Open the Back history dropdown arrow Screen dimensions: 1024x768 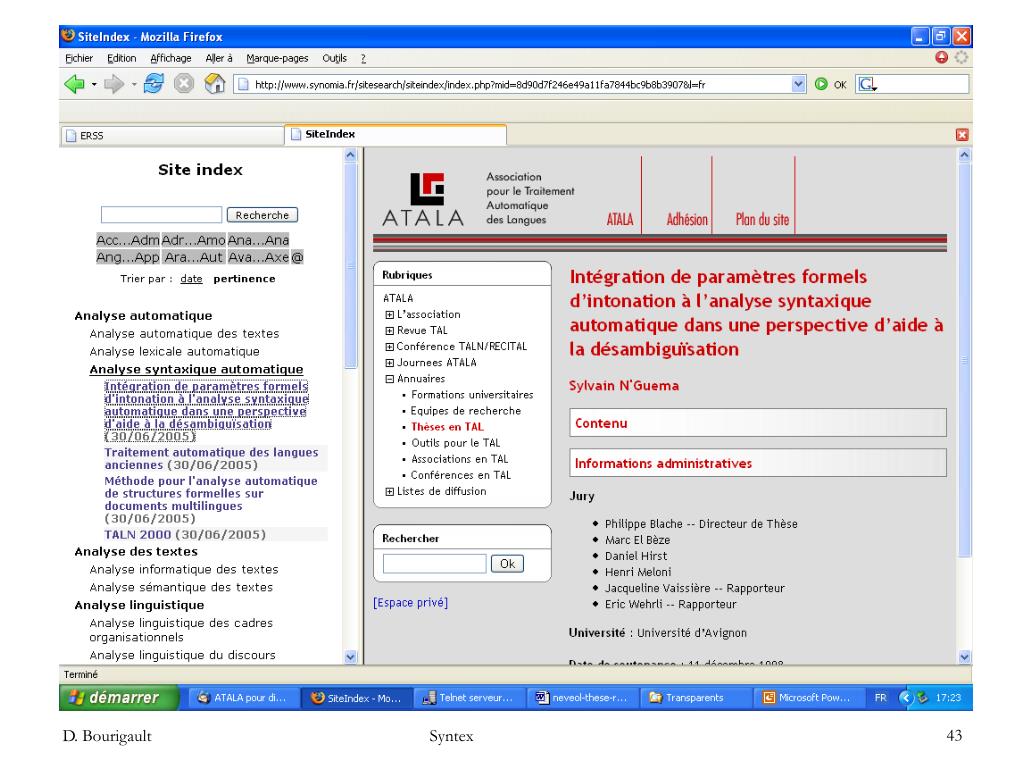click(94, 84)
